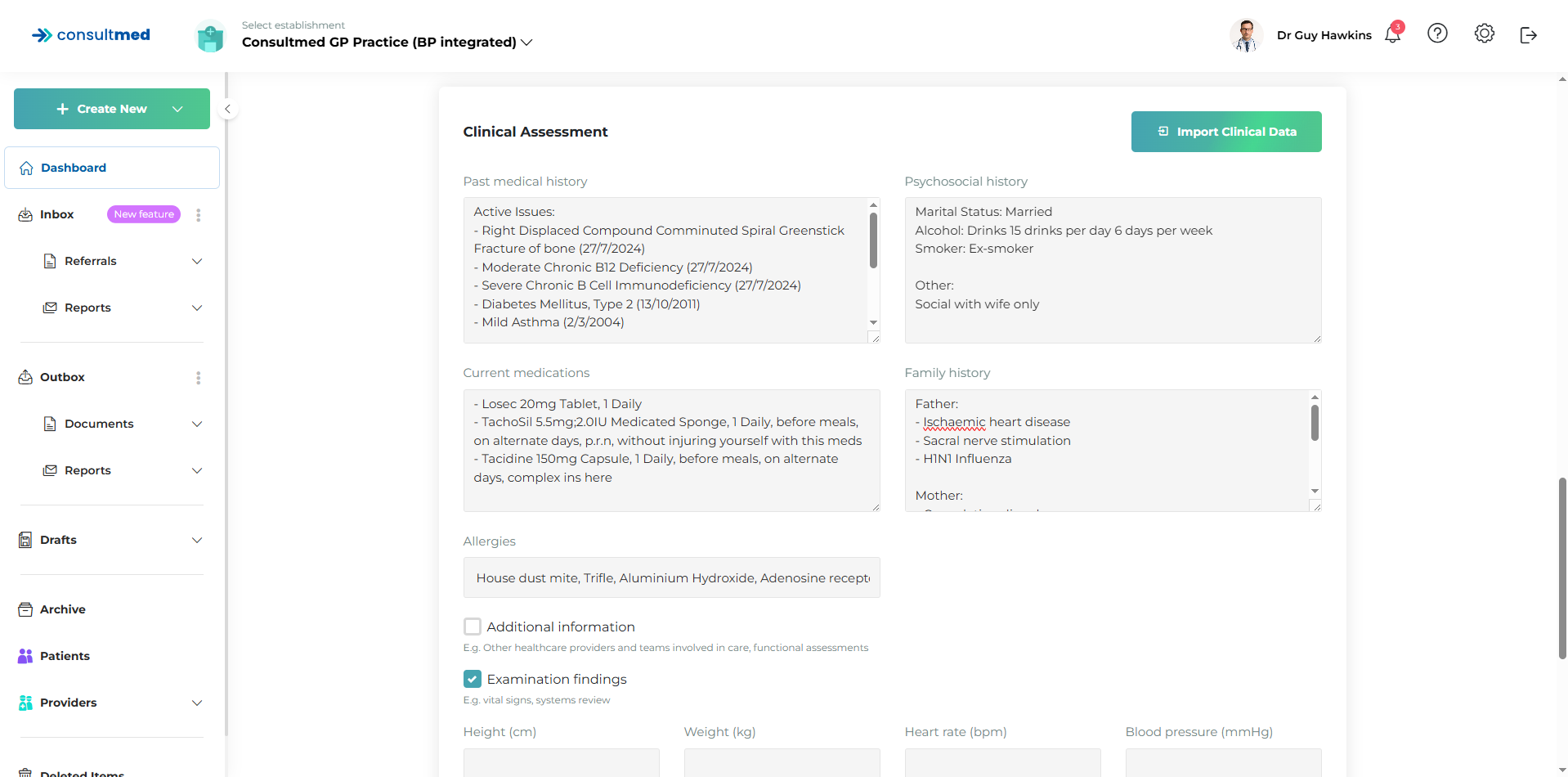Open the notifications bell
Screen dimensions: 1568x777
tap(1392, 34)
